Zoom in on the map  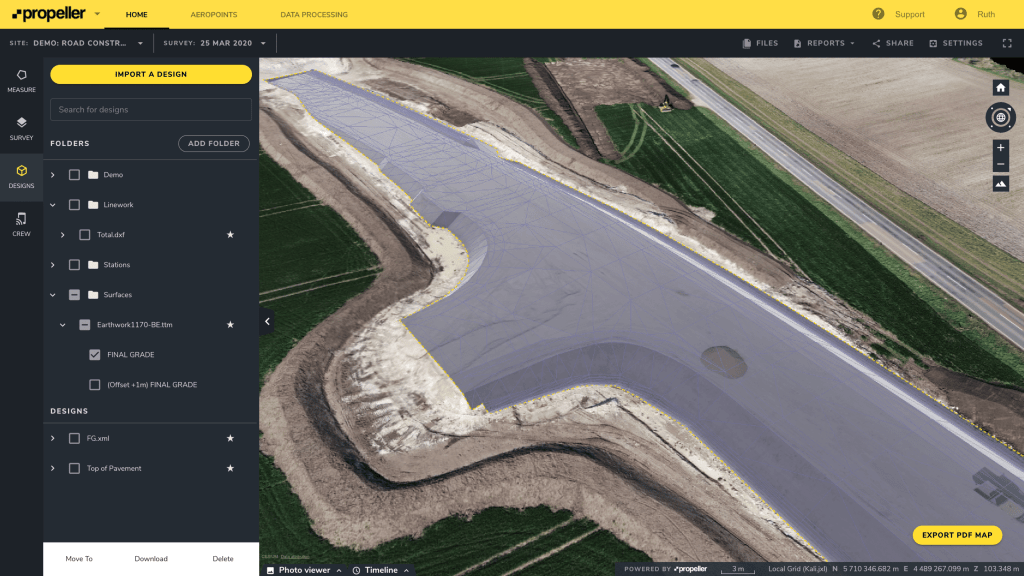(1001, 148)
